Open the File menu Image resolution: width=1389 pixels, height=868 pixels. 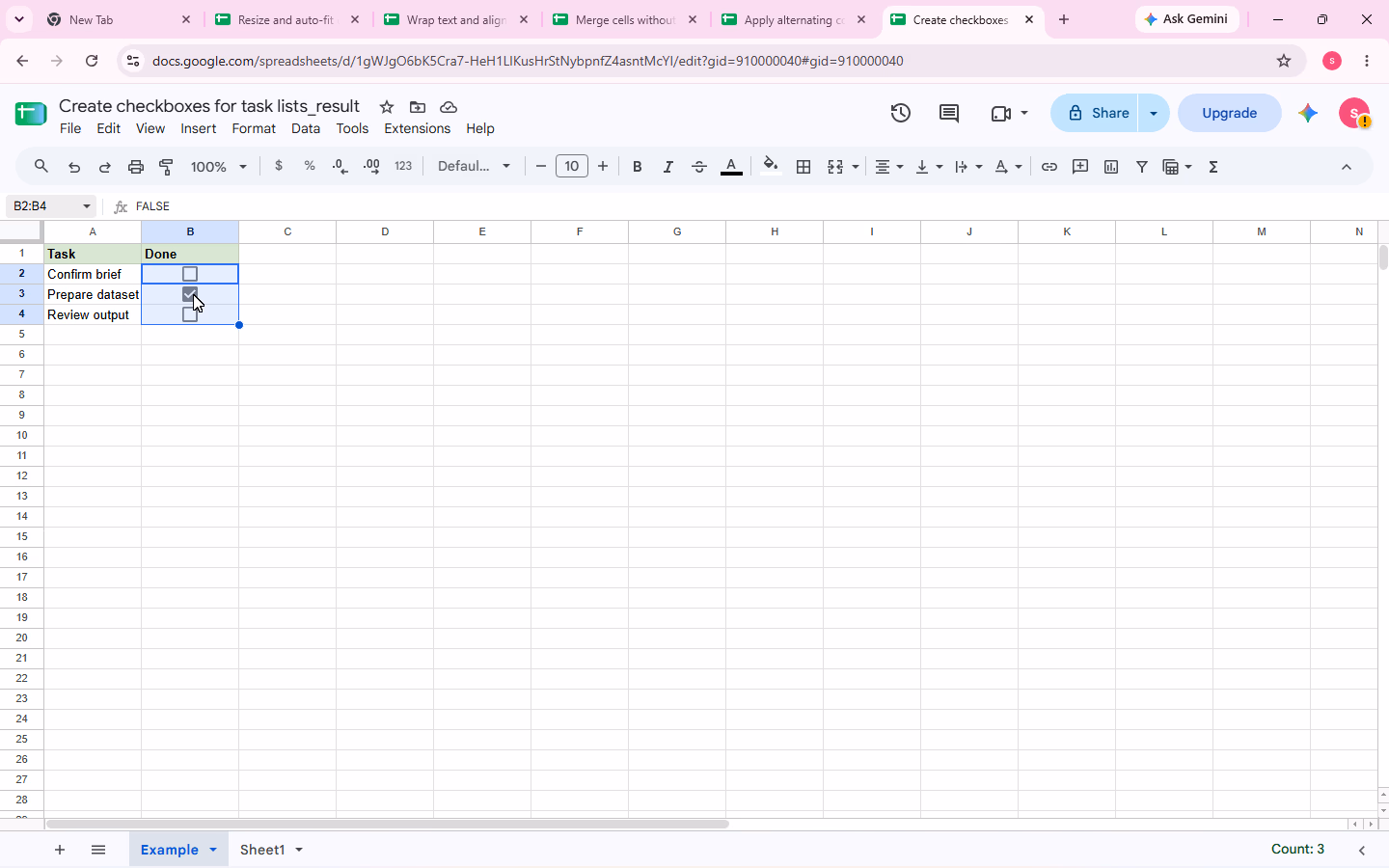pos(70,128)
